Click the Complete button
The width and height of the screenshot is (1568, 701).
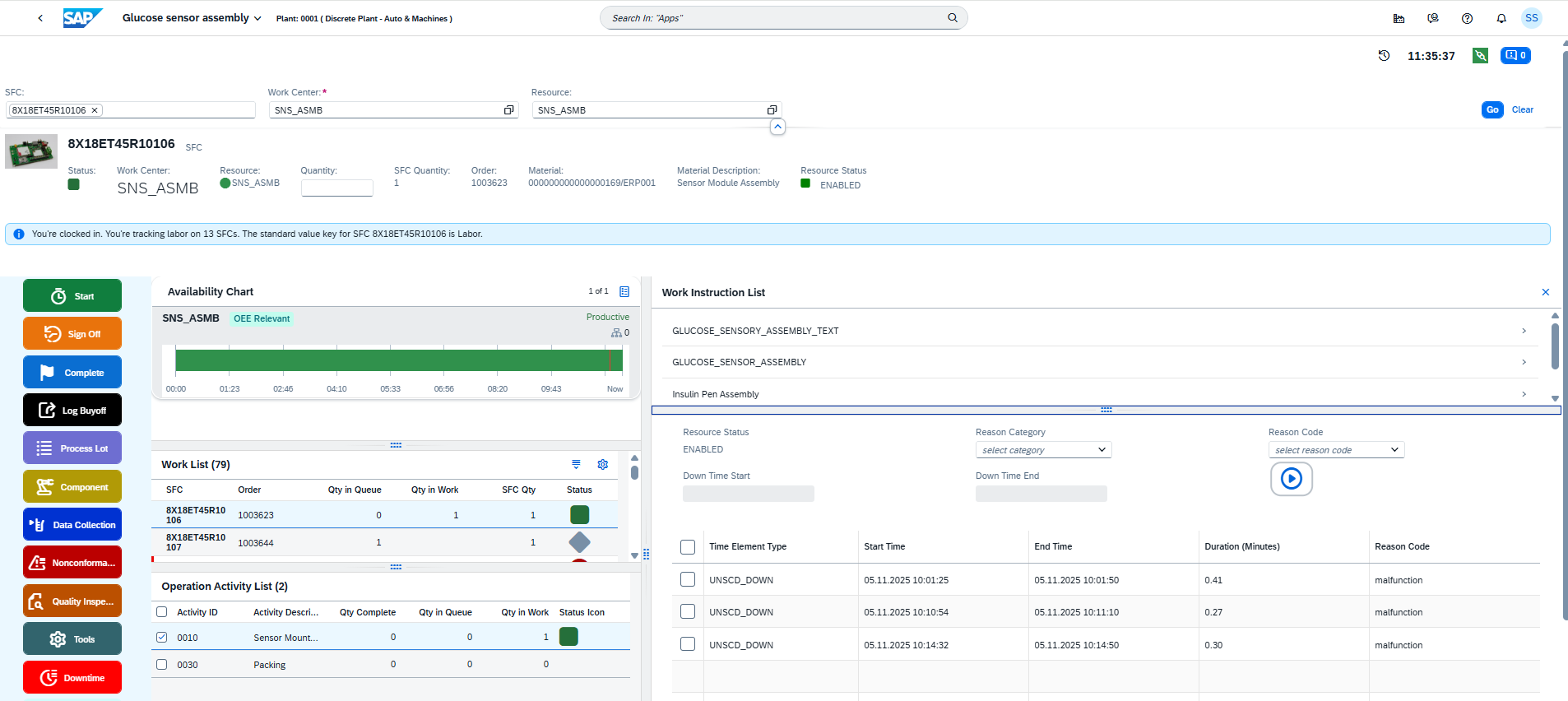click(72, 373)
